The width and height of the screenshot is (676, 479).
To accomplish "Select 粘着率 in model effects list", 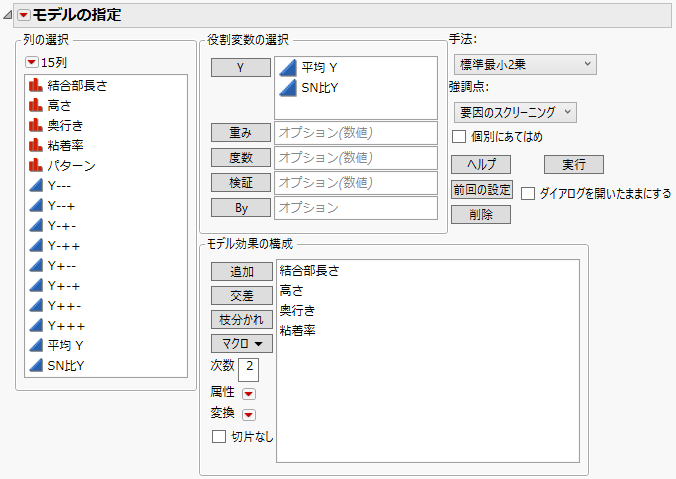I will tap(297, 331).
